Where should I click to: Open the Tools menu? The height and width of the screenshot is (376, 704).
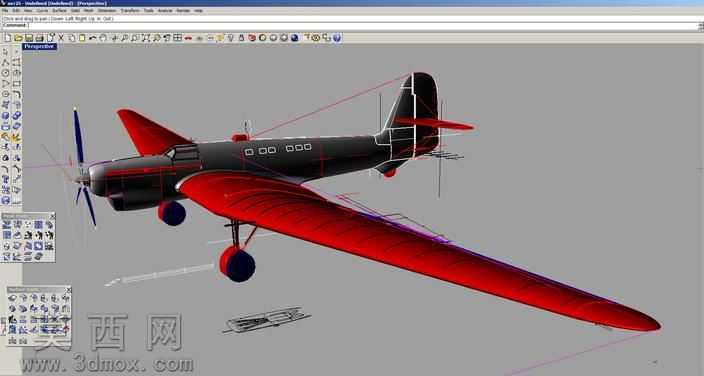149,10
